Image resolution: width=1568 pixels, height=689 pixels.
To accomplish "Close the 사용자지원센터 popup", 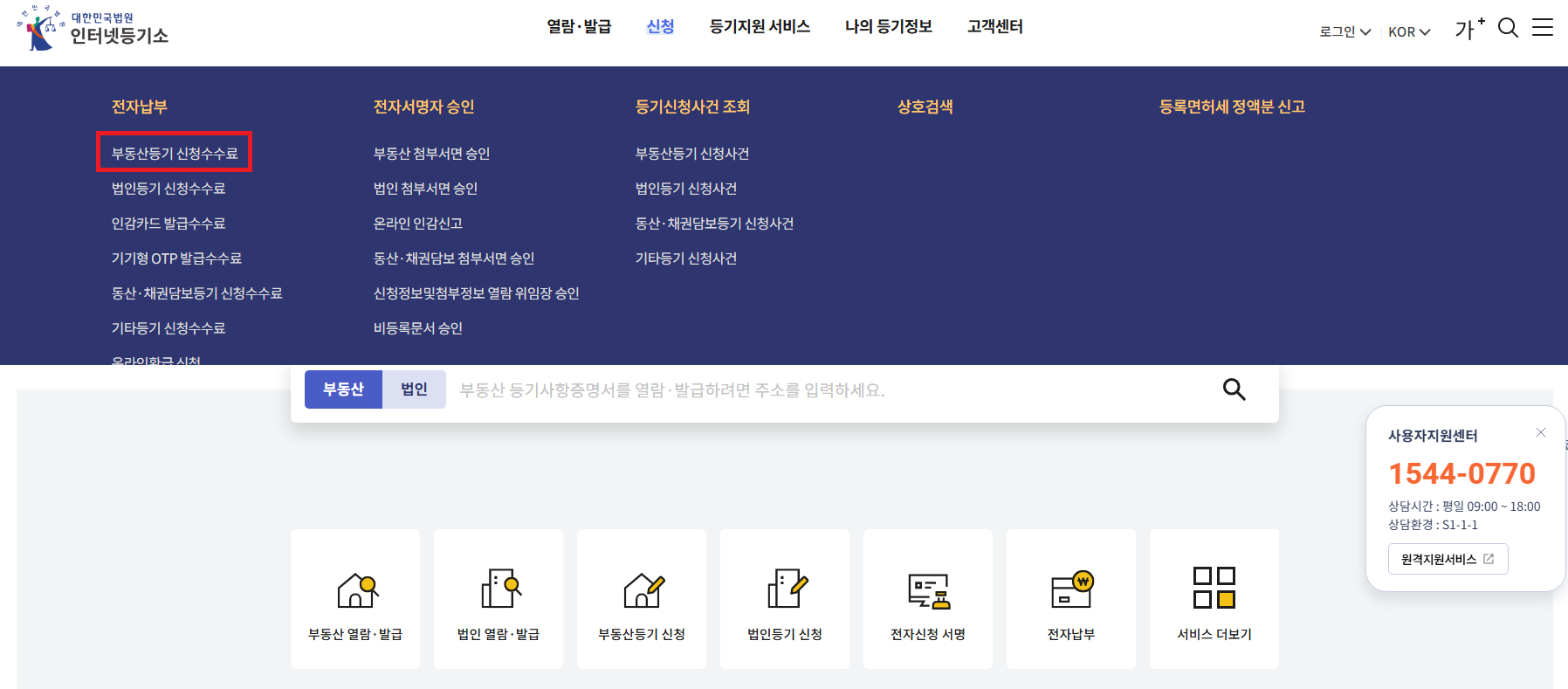I will [1541, 432].
